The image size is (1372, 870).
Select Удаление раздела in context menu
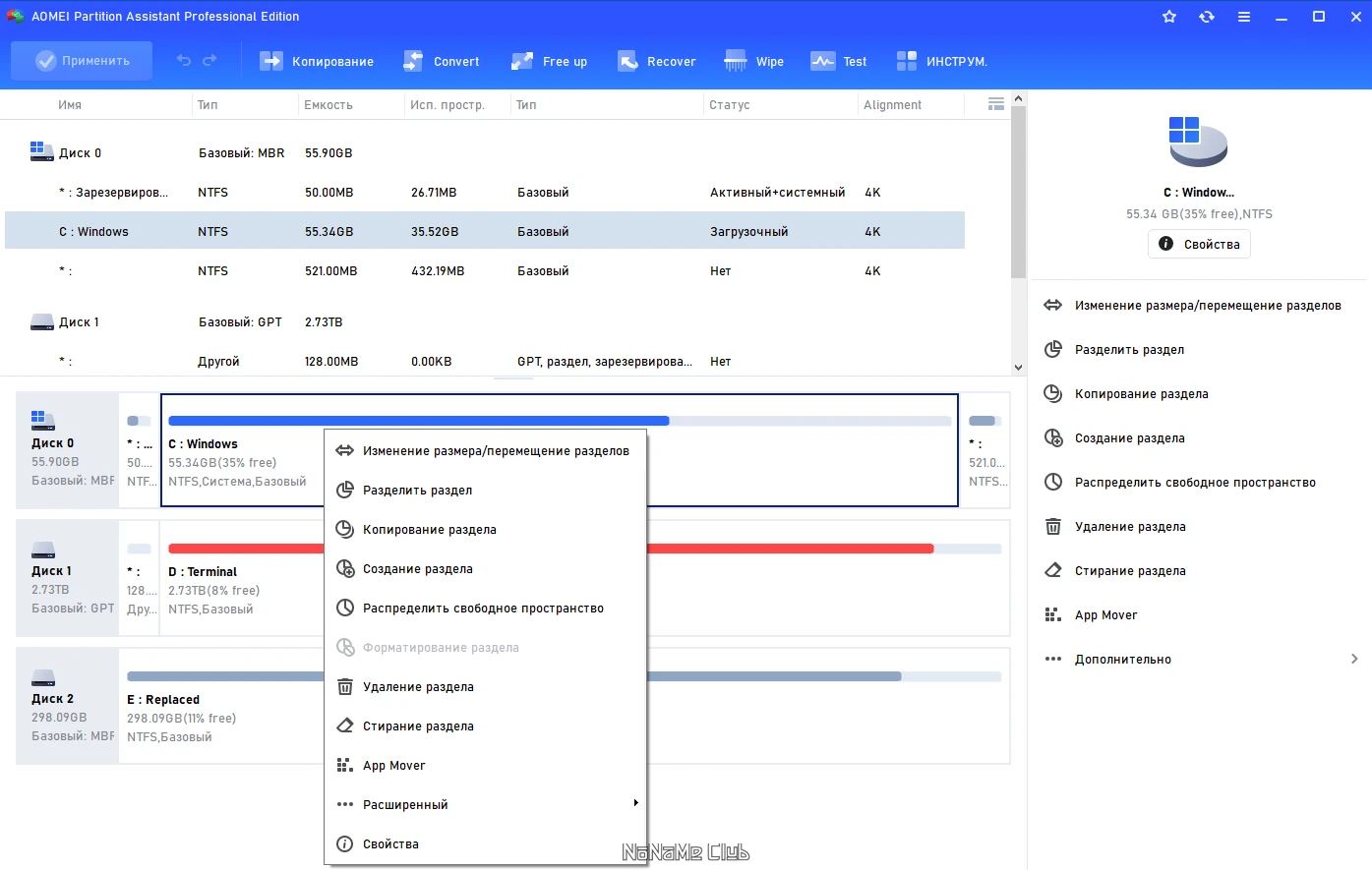(x=485, y=687)
